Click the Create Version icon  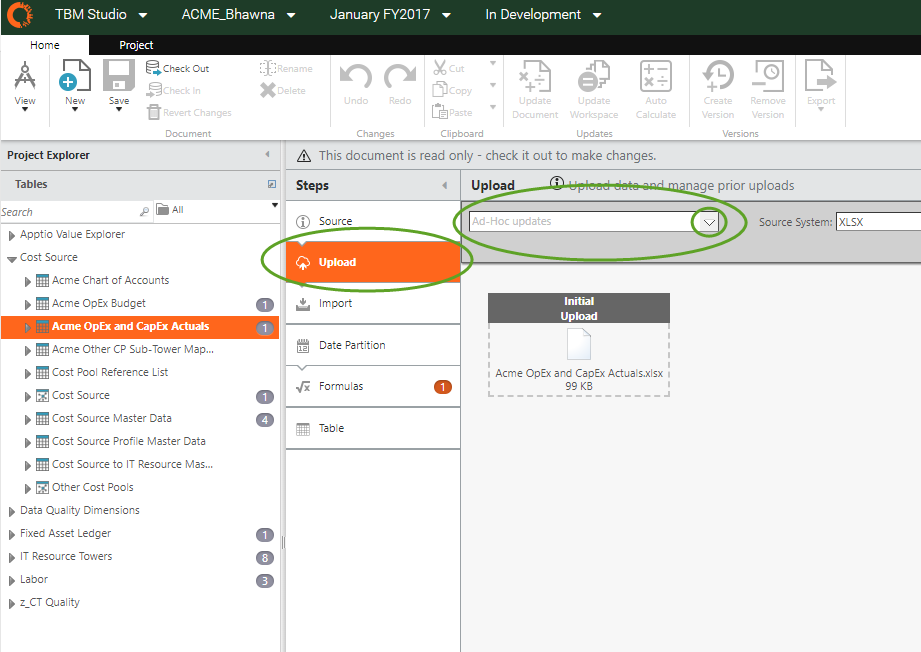tap(718, 76)
